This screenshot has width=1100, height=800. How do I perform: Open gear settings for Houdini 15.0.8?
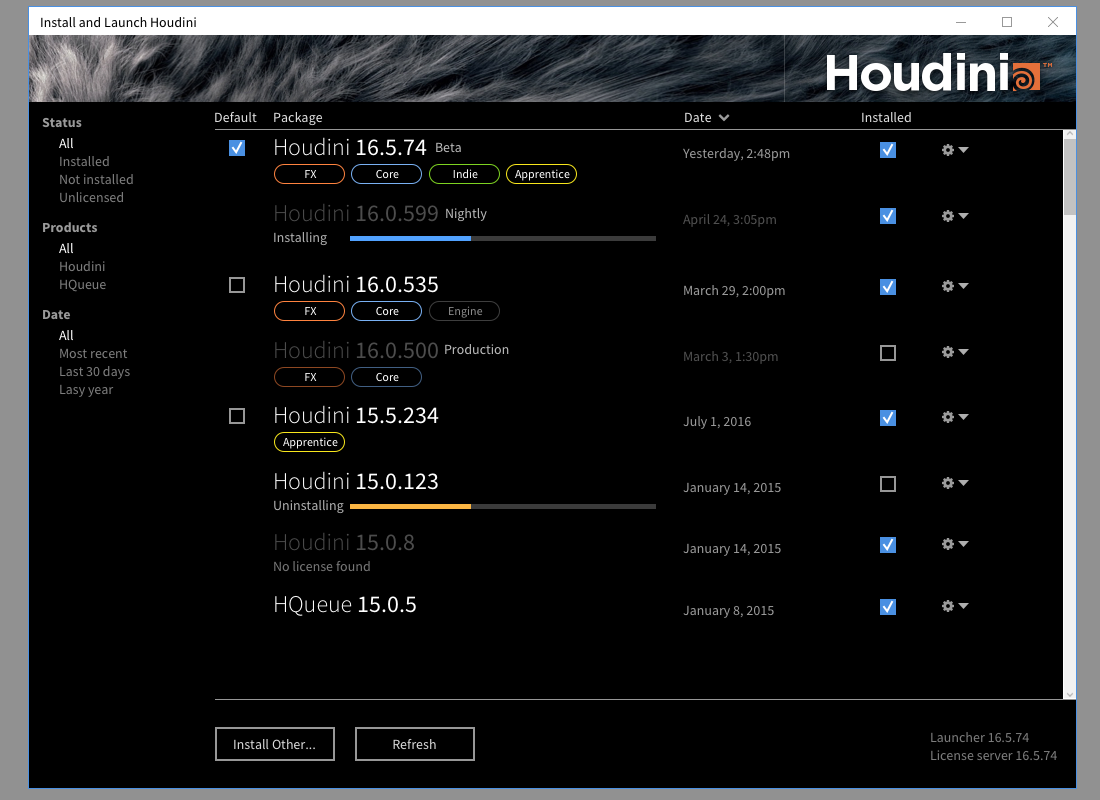click(x=954, y=545)
